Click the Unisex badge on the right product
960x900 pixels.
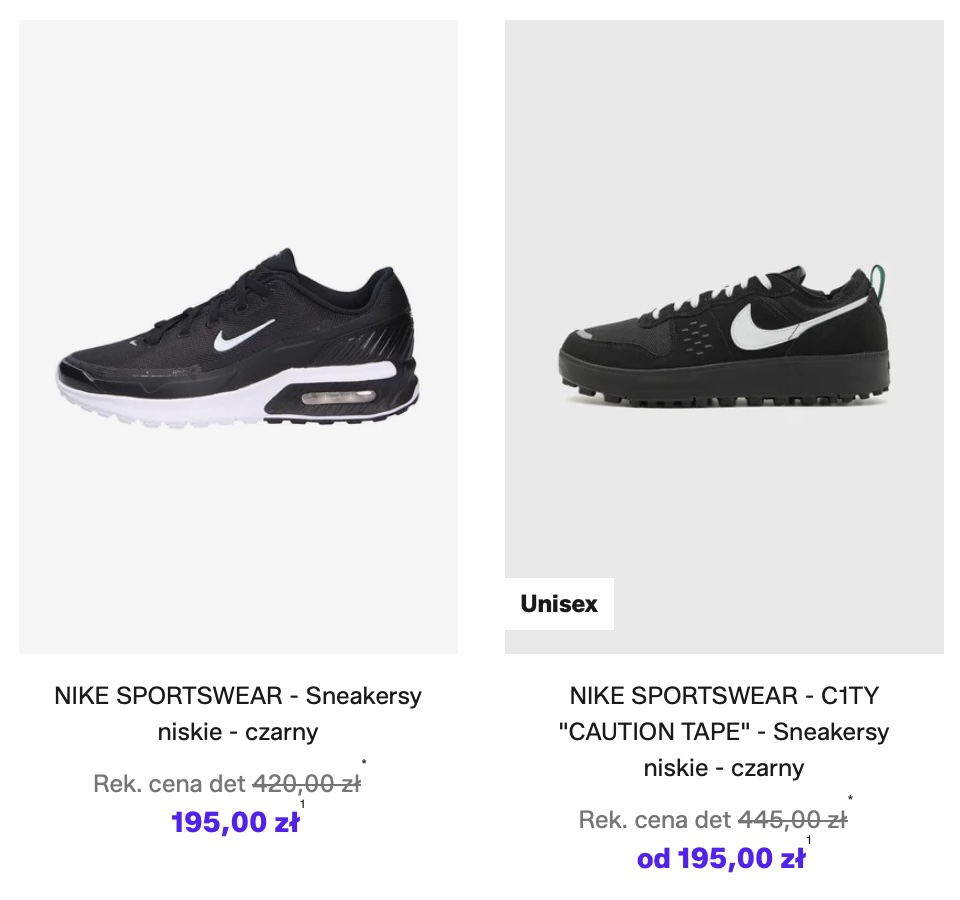coord(559,604)
